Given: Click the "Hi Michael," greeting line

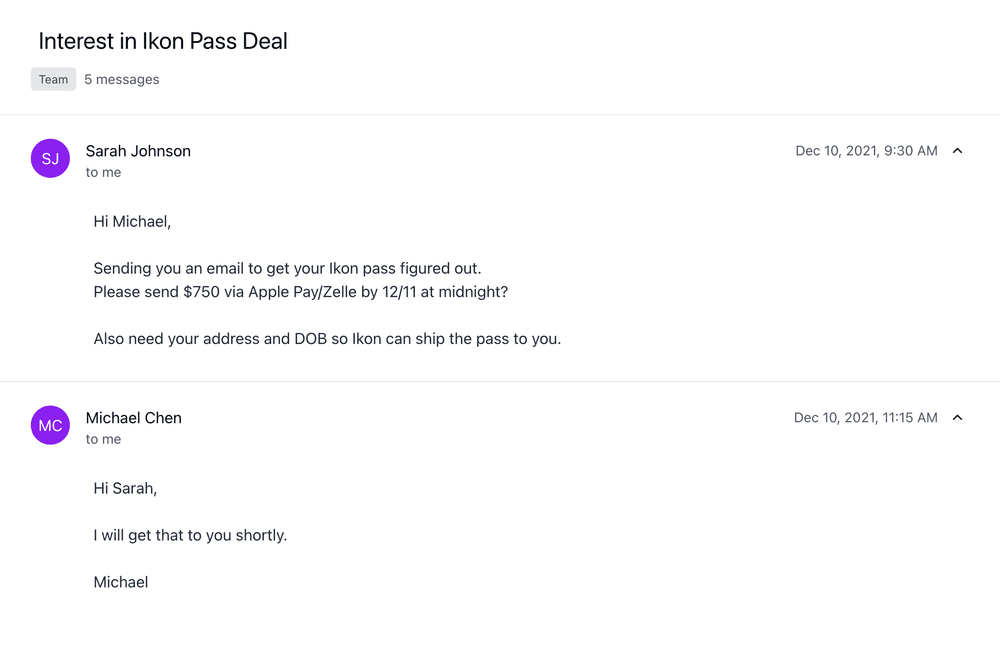Looking at the screenshot, I should [132, 222].
